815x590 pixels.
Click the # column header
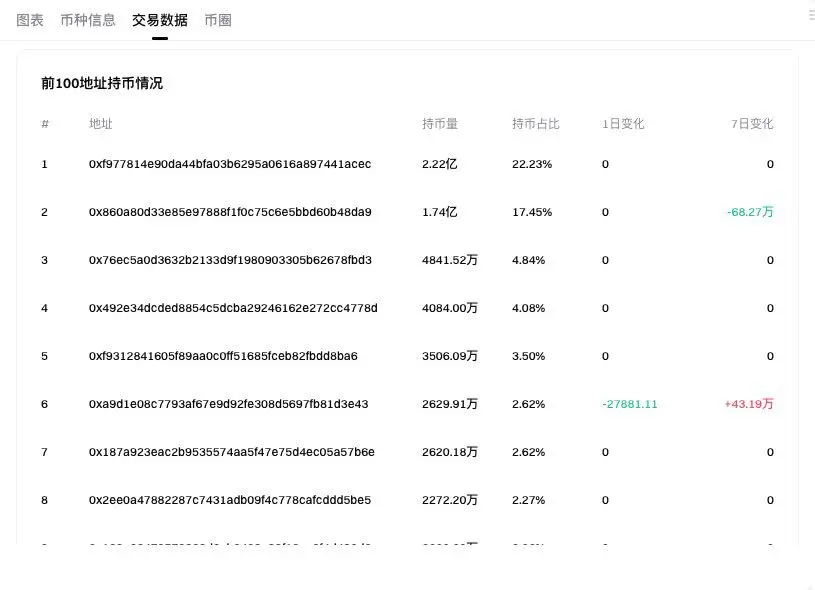(45, 124)
